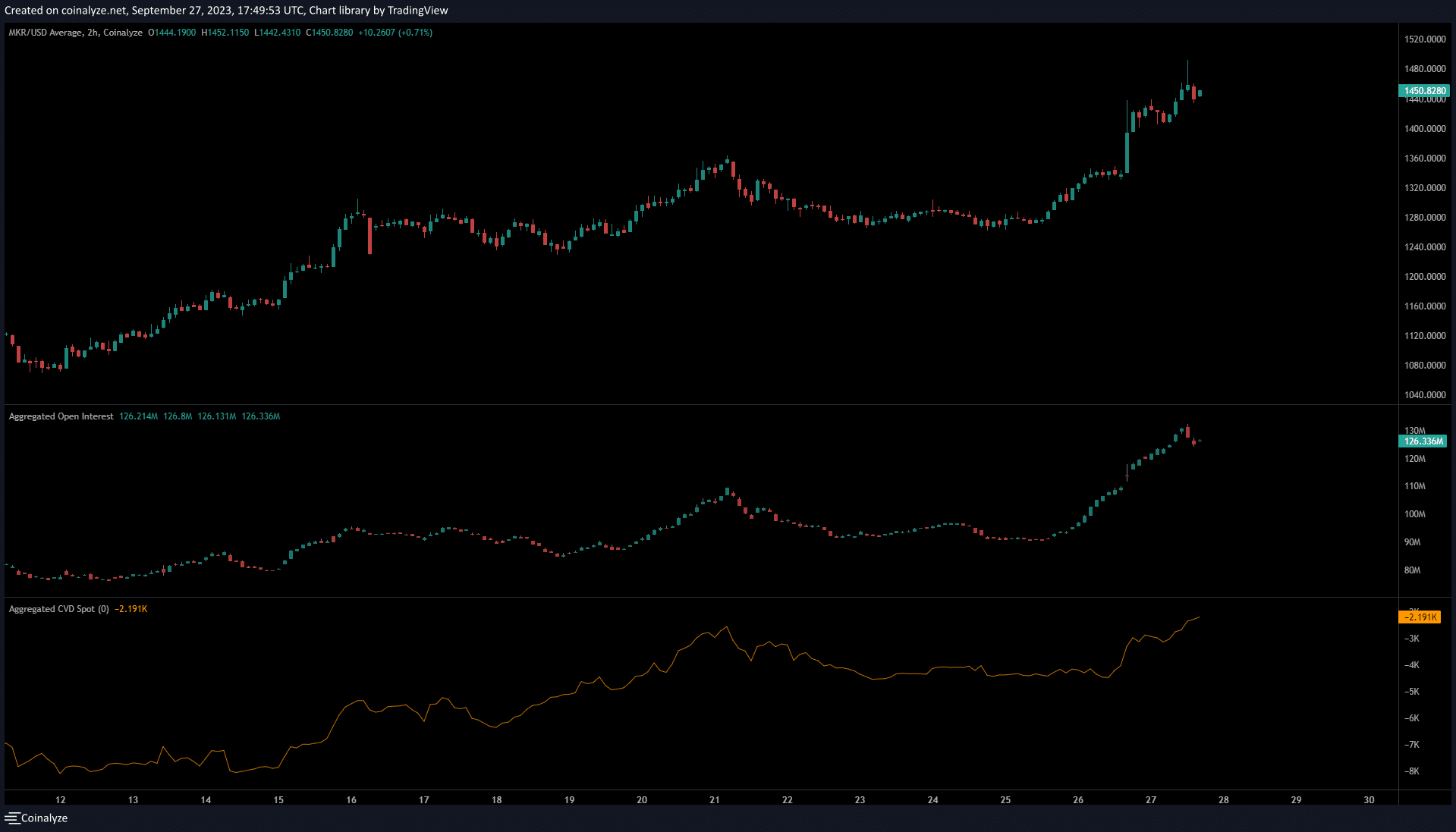Click the 126.336M open interest tag

pos(1423,441)
